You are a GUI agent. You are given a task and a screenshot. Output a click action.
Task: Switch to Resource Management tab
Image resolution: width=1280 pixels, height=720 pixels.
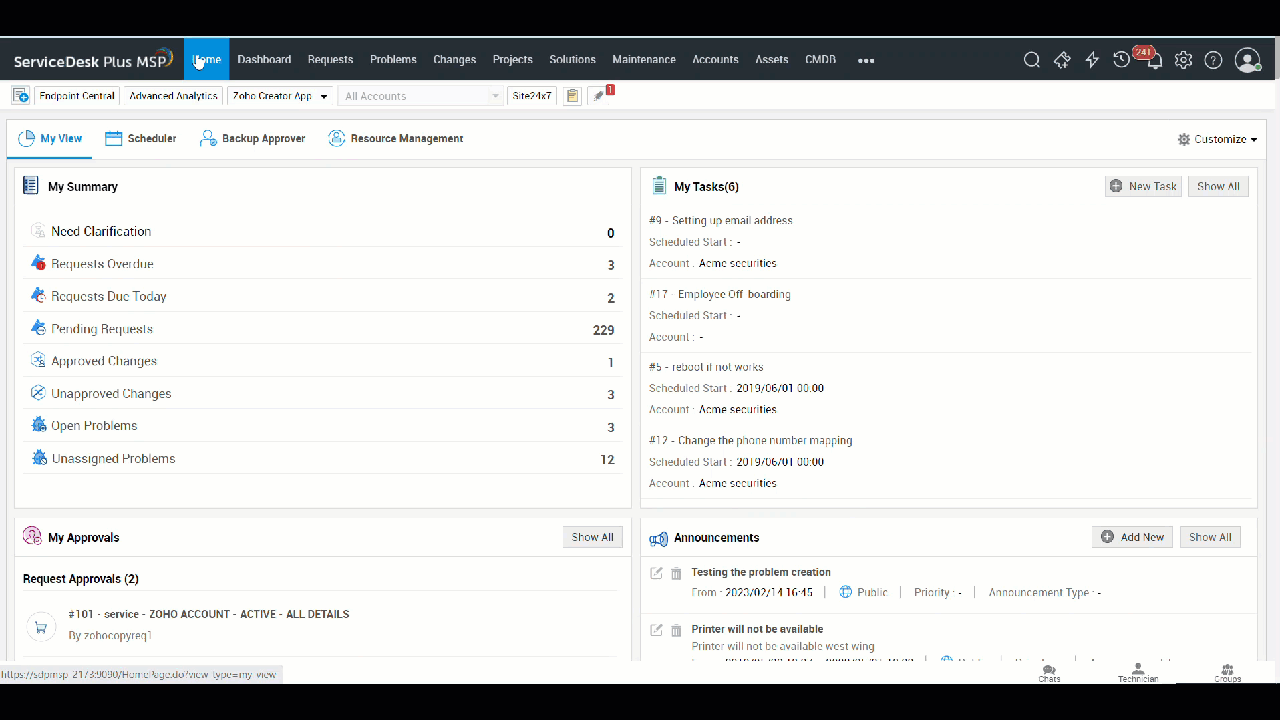395,139
